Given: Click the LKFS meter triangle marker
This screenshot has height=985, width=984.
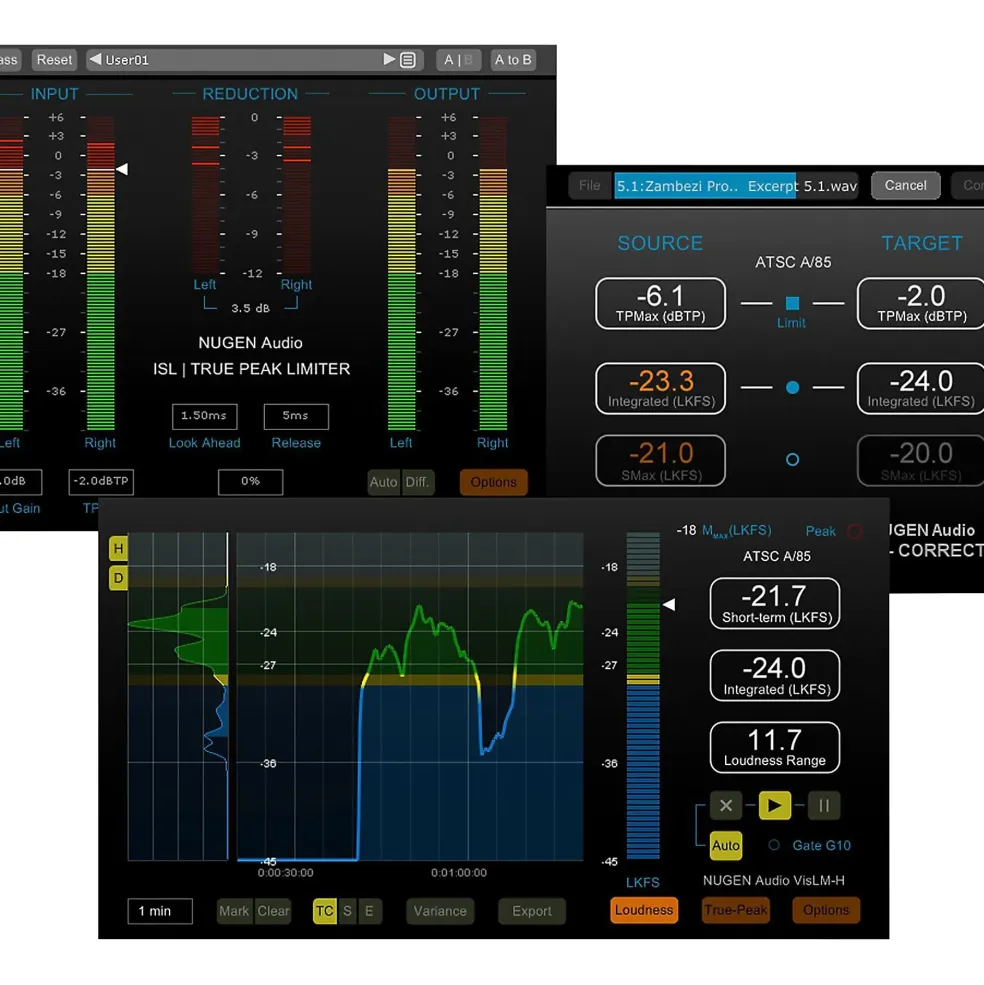Looking at the screenshot, I should pos(669,605).
